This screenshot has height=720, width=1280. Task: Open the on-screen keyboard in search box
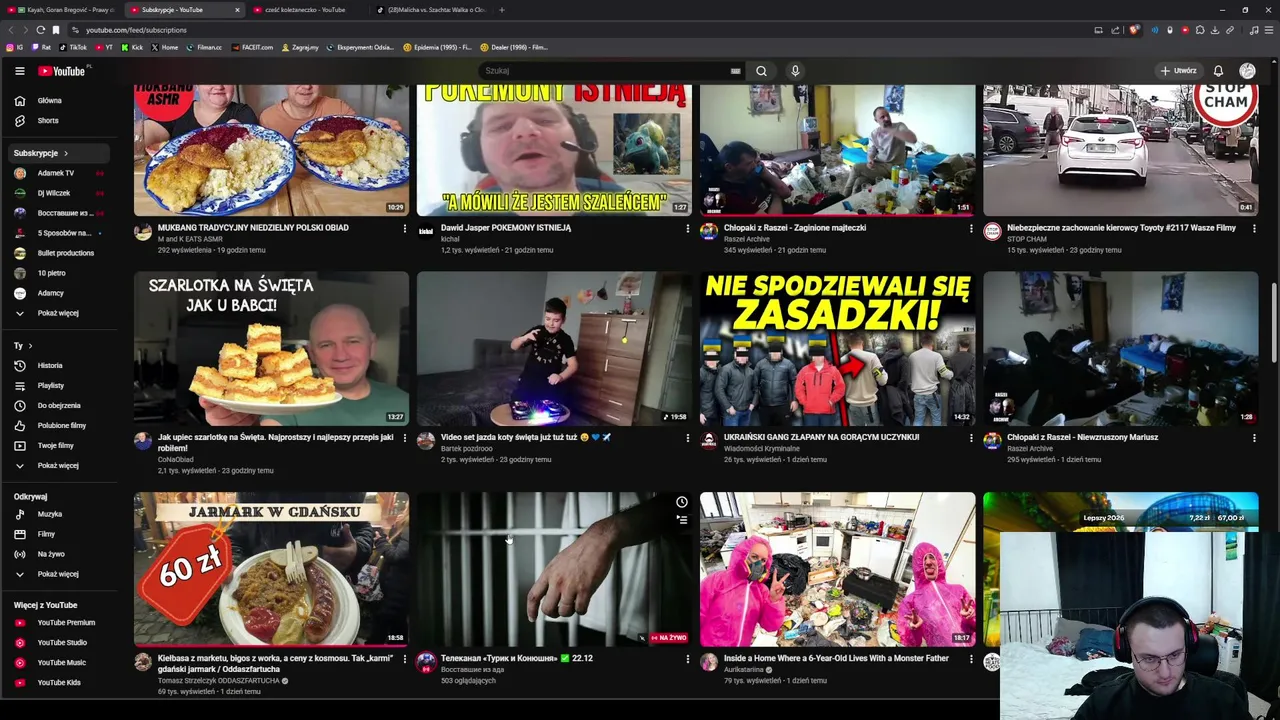click(735, 71)
